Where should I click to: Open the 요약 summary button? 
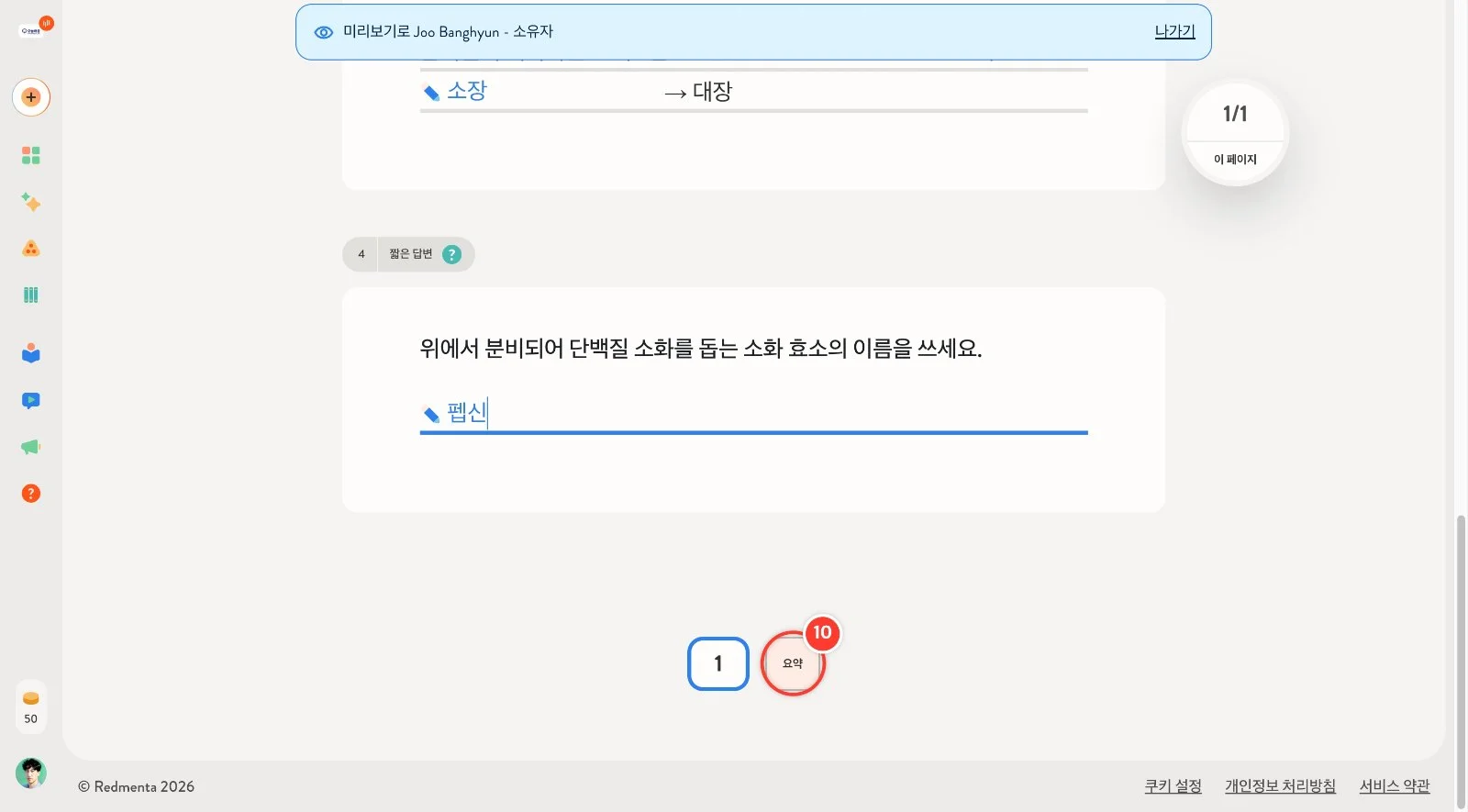tap(793, 663)
